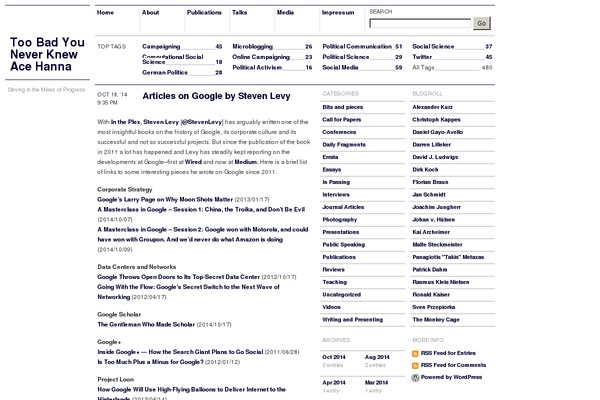Select the Political Communication tag
Image resolution: width=600 pixels, height=400 pixels.
click(357, 46)
